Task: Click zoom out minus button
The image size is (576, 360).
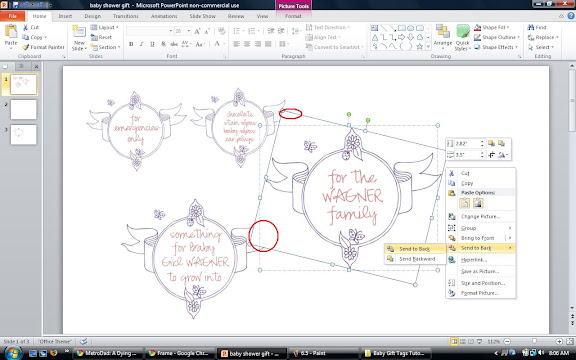Action: pos(507,342)
